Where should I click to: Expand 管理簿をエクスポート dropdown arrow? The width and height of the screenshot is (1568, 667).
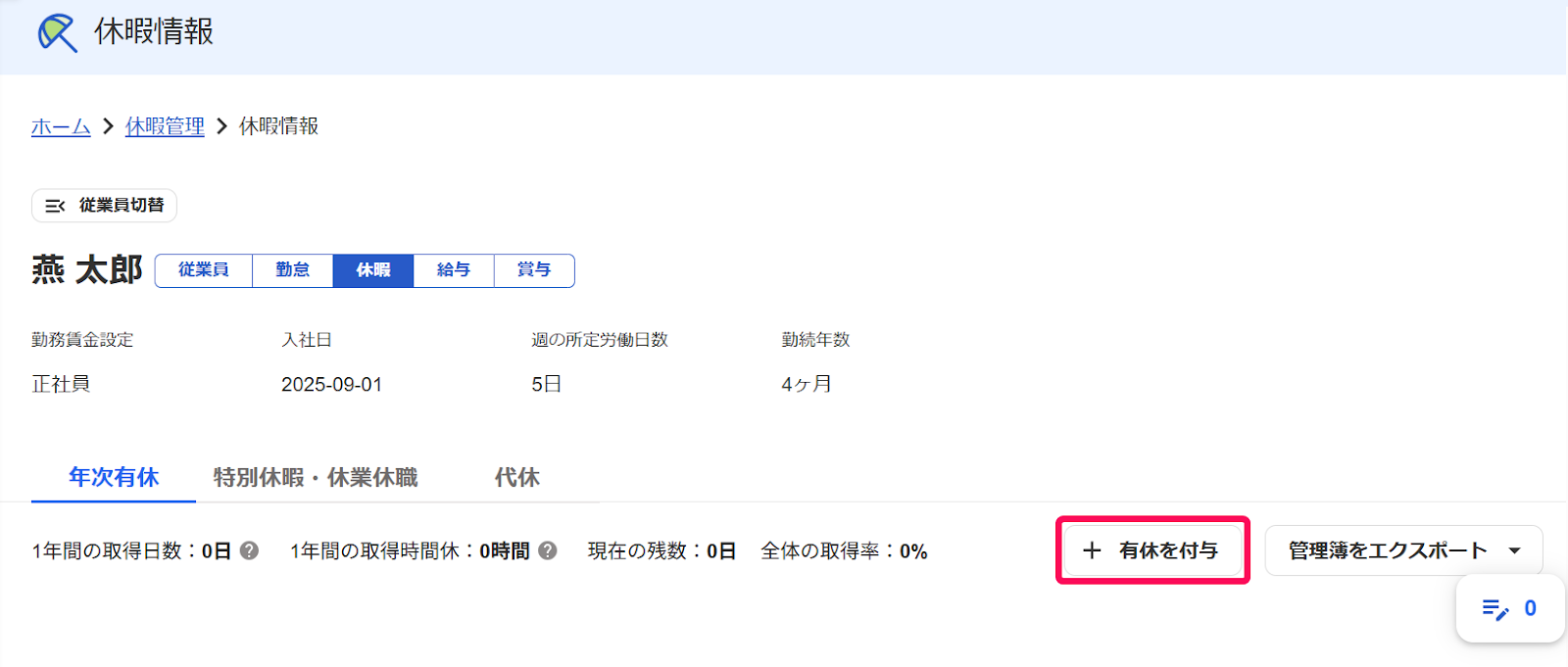(x=1515, y=550)
